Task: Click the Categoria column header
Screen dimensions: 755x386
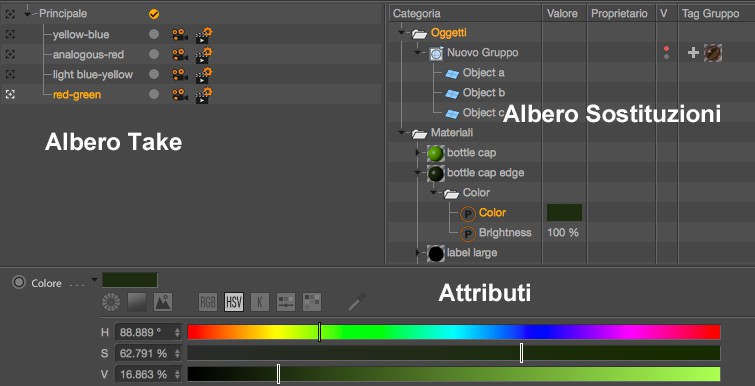Action: [x=417, y=14]
